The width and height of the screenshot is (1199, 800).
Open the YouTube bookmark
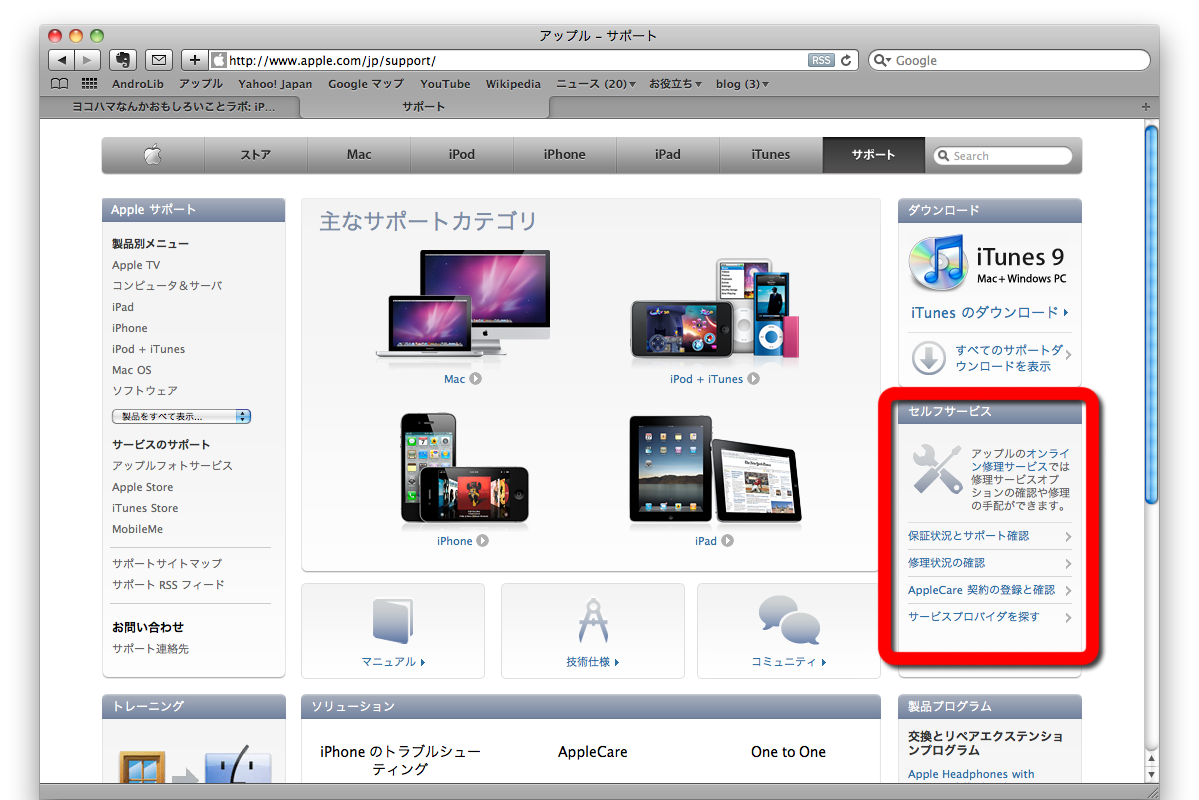coord(445,84)
